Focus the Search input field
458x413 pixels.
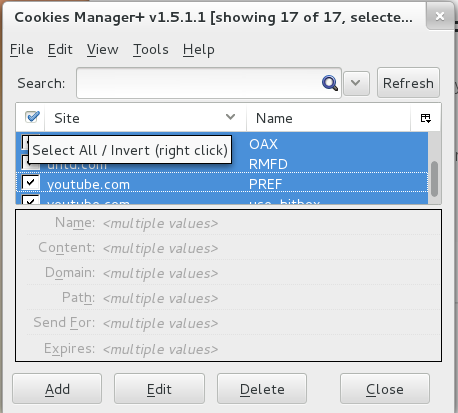199,83
